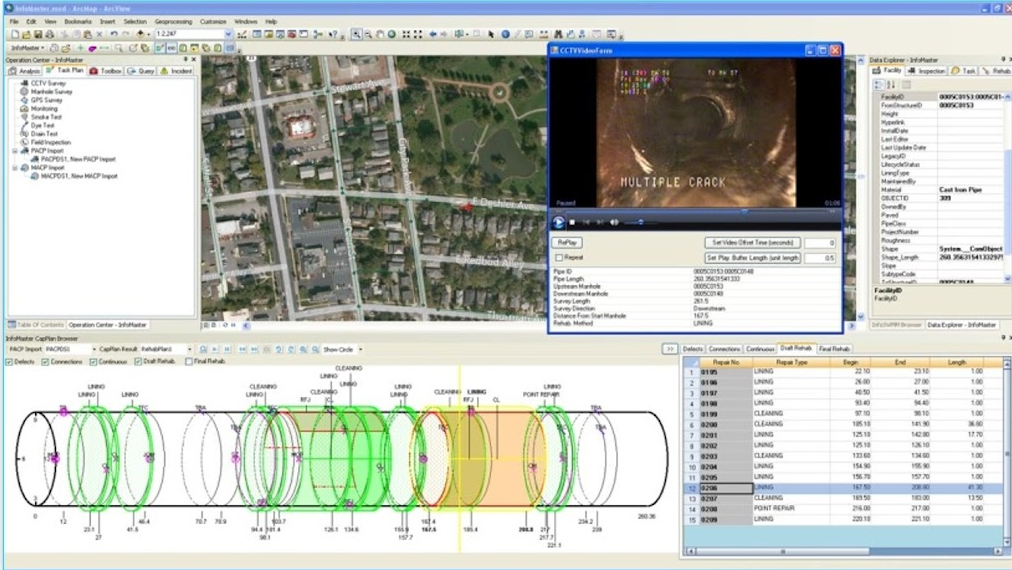This screenshot has height=570, width=1012.
Task: Expand the PACP Import tree node
Action: coord(15,150)
